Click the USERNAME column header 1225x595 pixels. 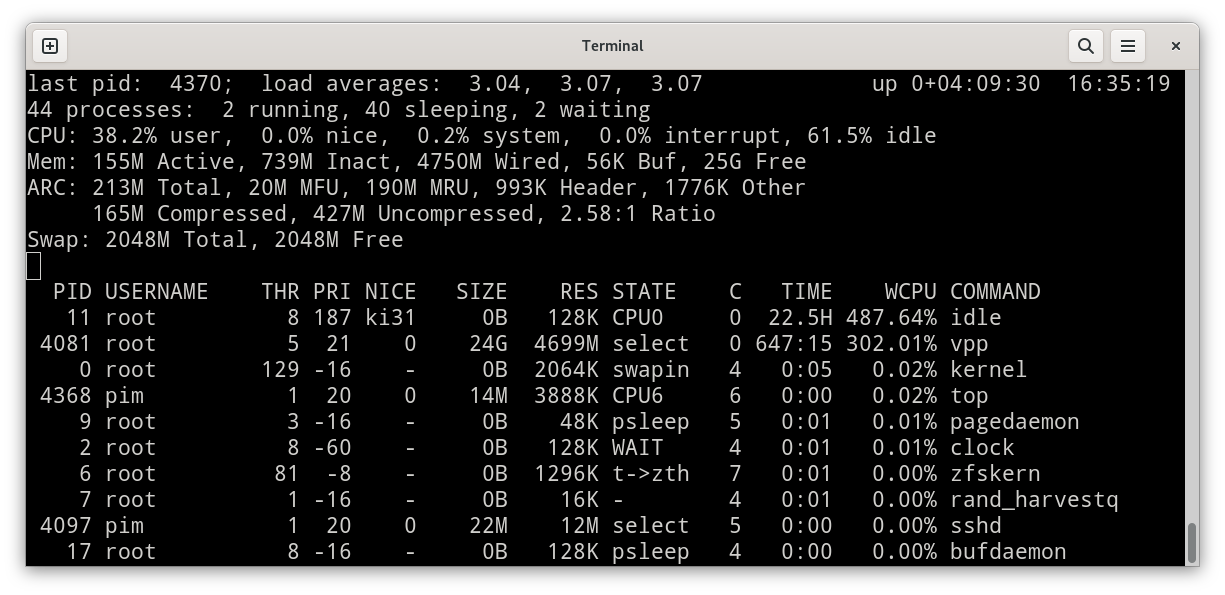click(x=157, y=292)
